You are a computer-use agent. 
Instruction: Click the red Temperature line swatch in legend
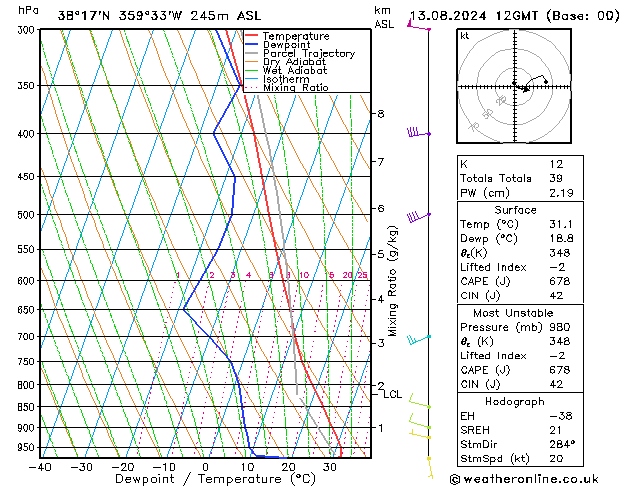pyautogui.click(x=252, y=36)
